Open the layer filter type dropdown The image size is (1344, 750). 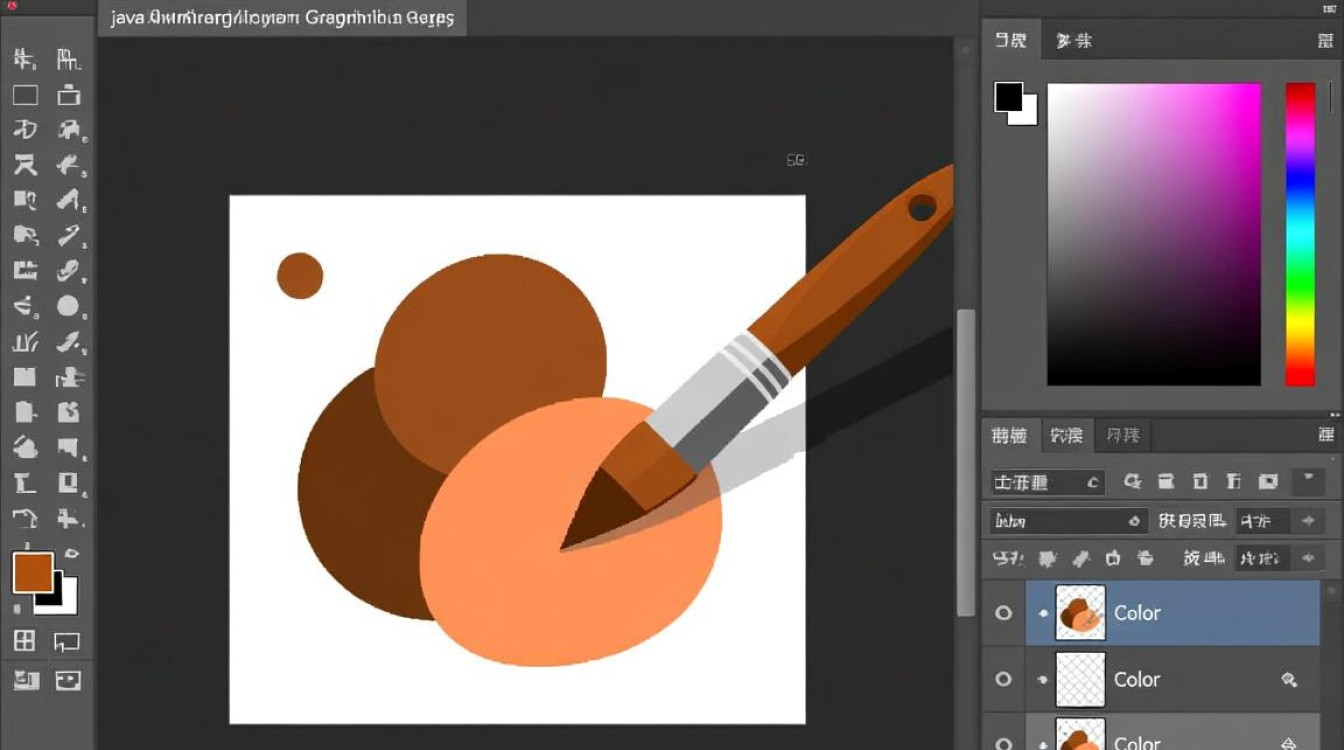click(x=1047, y=482)
